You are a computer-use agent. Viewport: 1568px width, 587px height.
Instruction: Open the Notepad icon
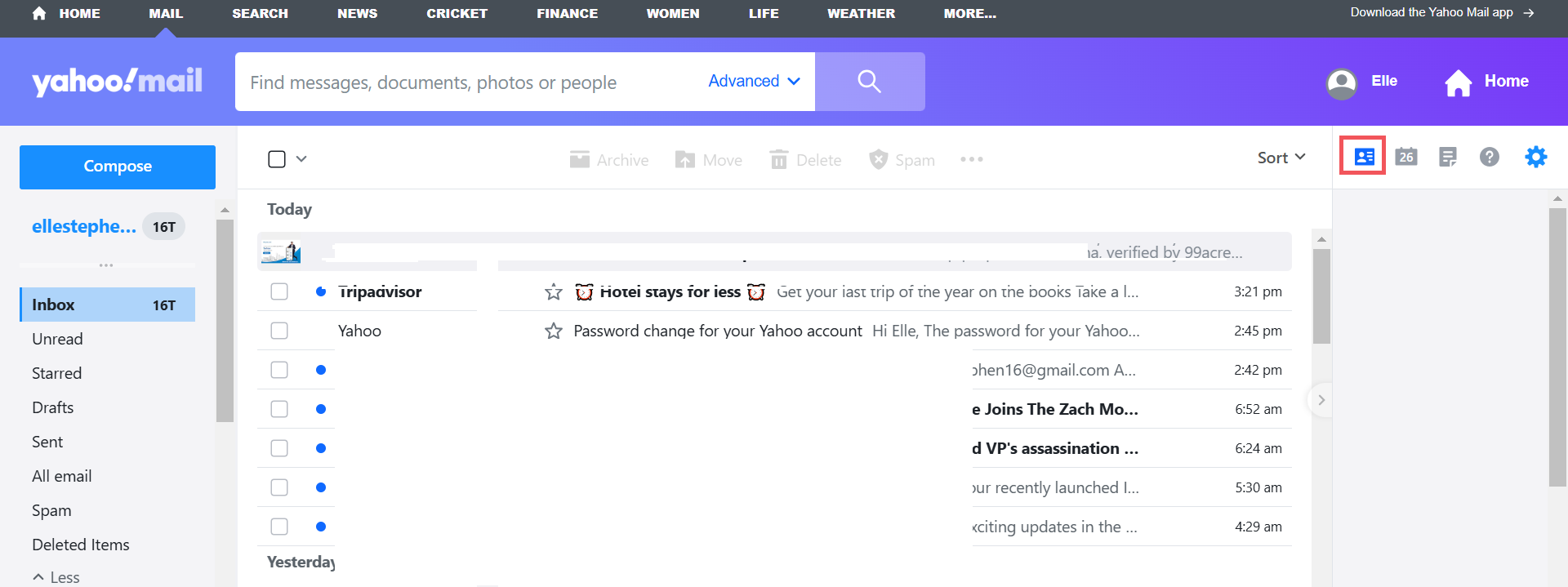[x=1448, y=157]
